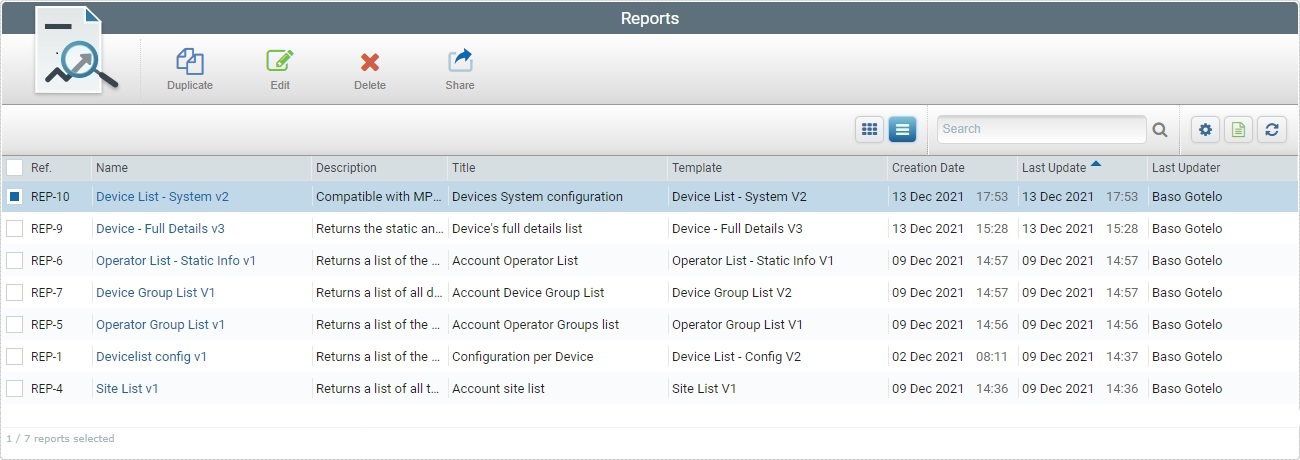Sort by the Description column header
This screenshot has width=1300, height=460.
click(346, 168)
